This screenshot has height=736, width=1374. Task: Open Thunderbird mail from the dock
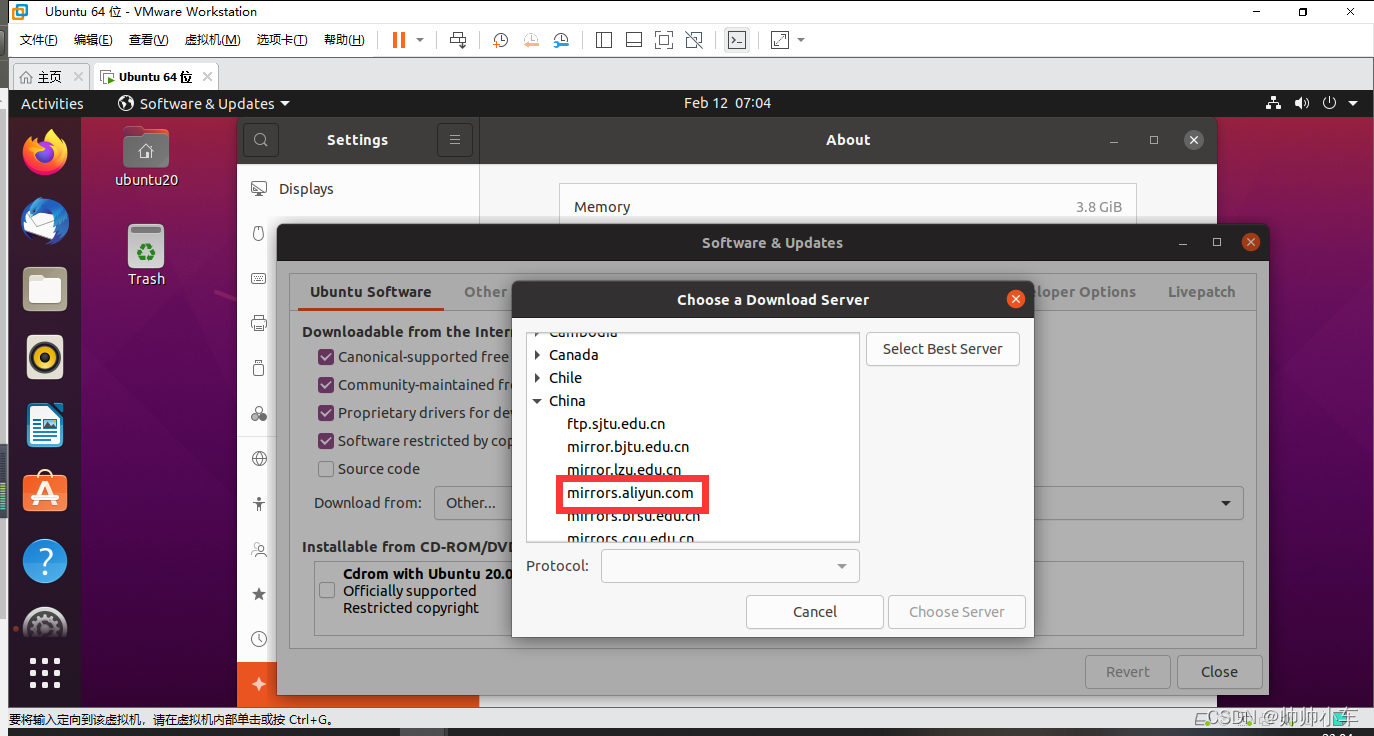45,221
